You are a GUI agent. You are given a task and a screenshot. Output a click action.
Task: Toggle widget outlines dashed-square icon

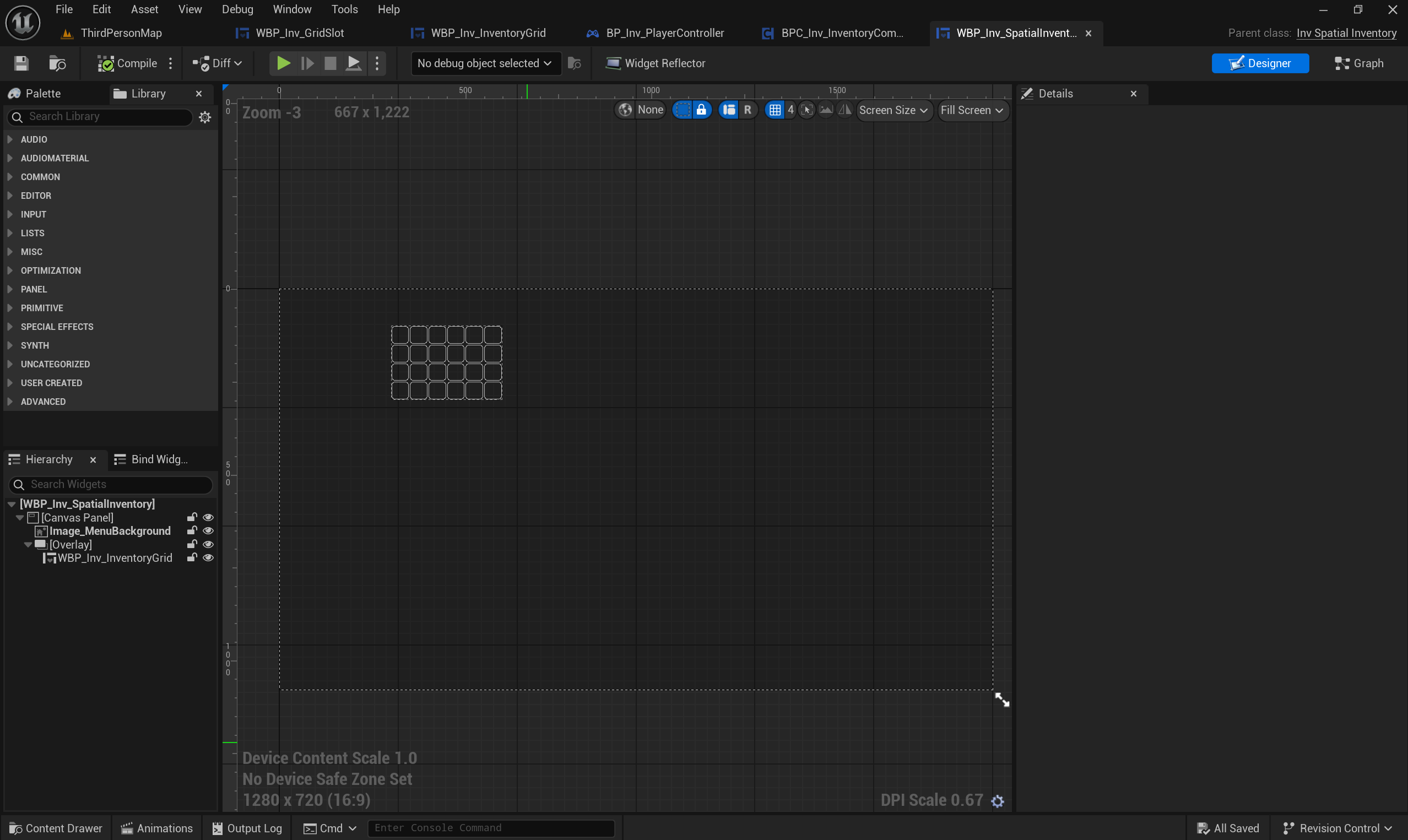tap(683, 110)
